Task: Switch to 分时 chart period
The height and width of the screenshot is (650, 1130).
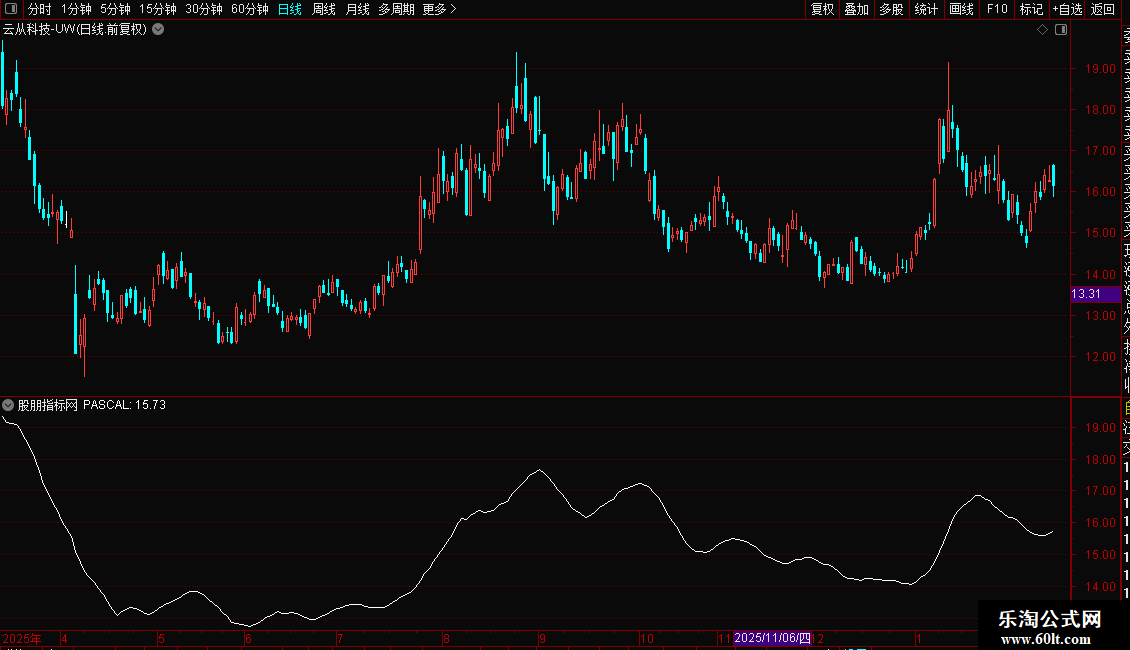Action: (x=40, y=9)
